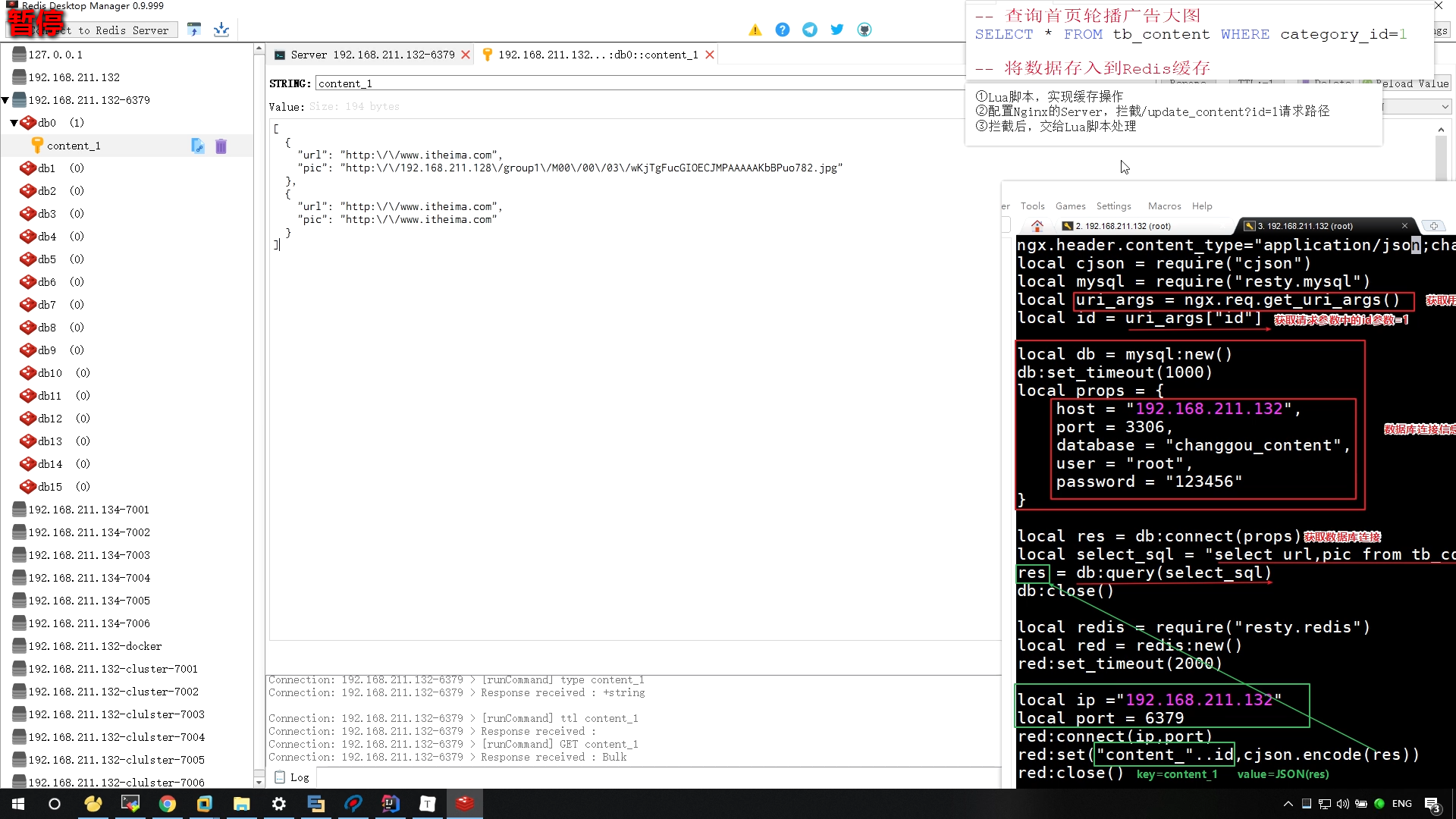The image size is (1456, 819).
Task: Open the value view format dropdown
Action: (x=1417, y=107)
